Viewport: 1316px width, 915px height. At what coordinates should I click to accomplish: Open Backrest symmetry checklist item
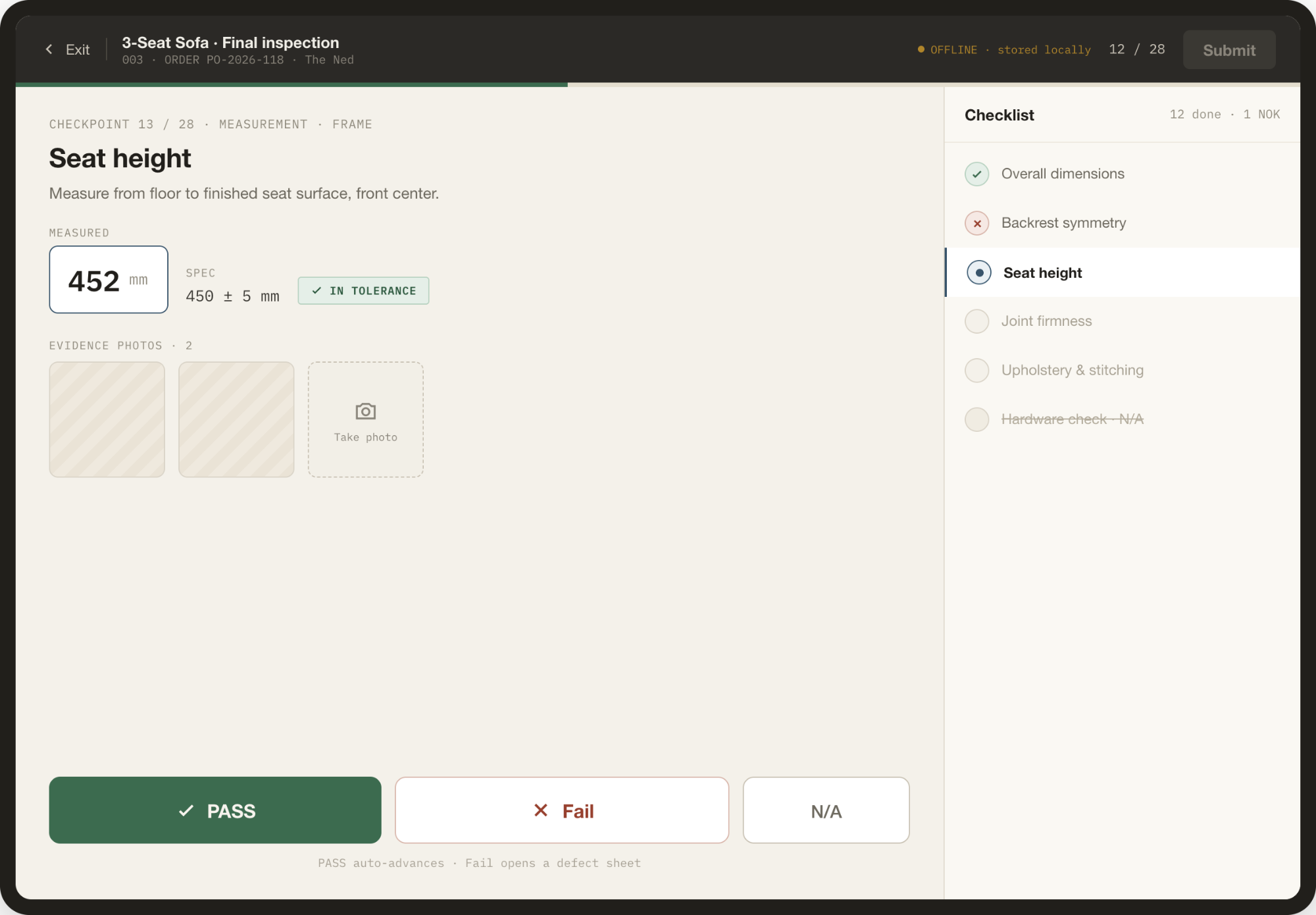click(x=1123, y=223)
